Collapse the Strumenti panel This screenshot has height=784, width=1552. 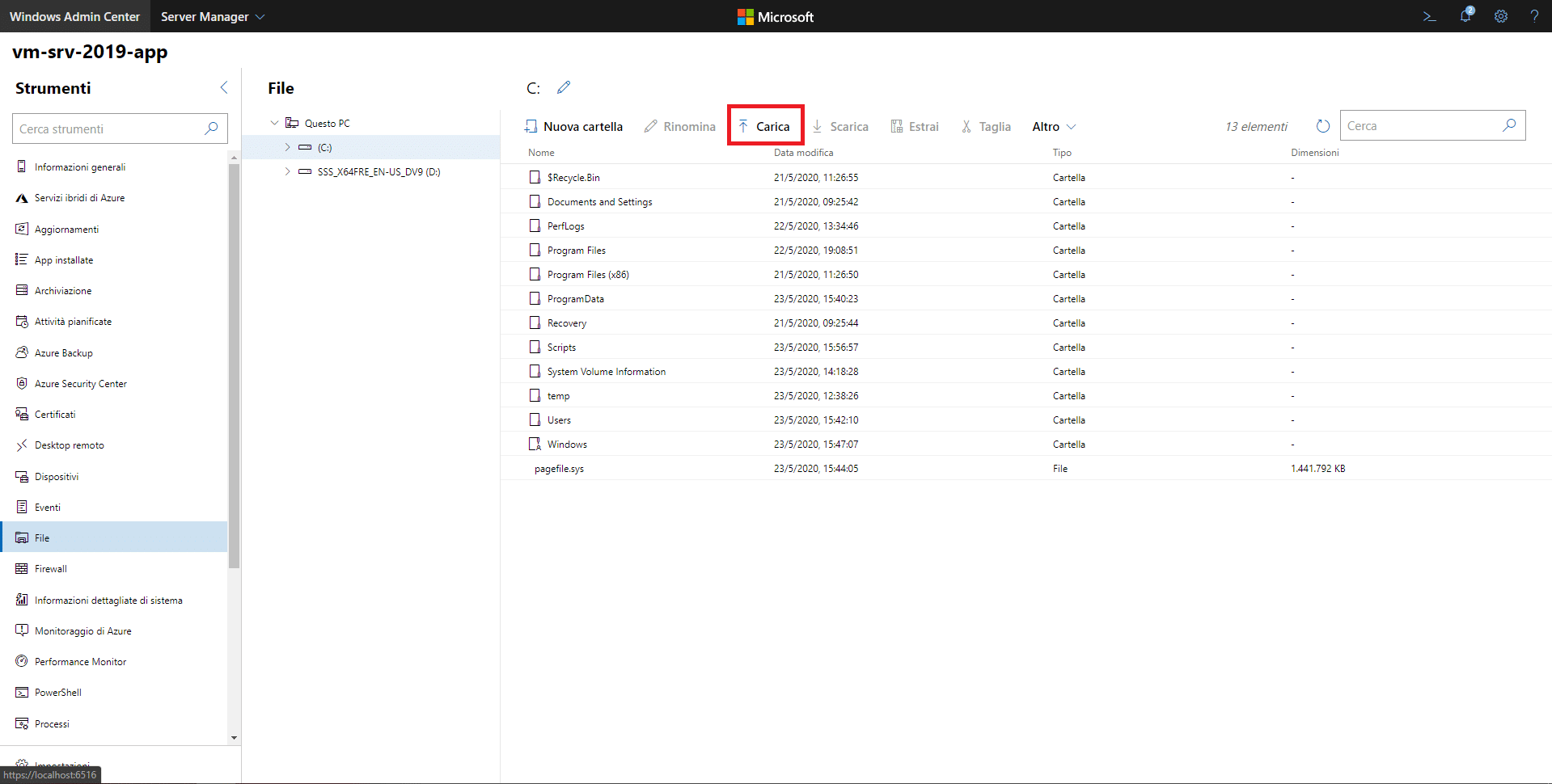(224, 87)
